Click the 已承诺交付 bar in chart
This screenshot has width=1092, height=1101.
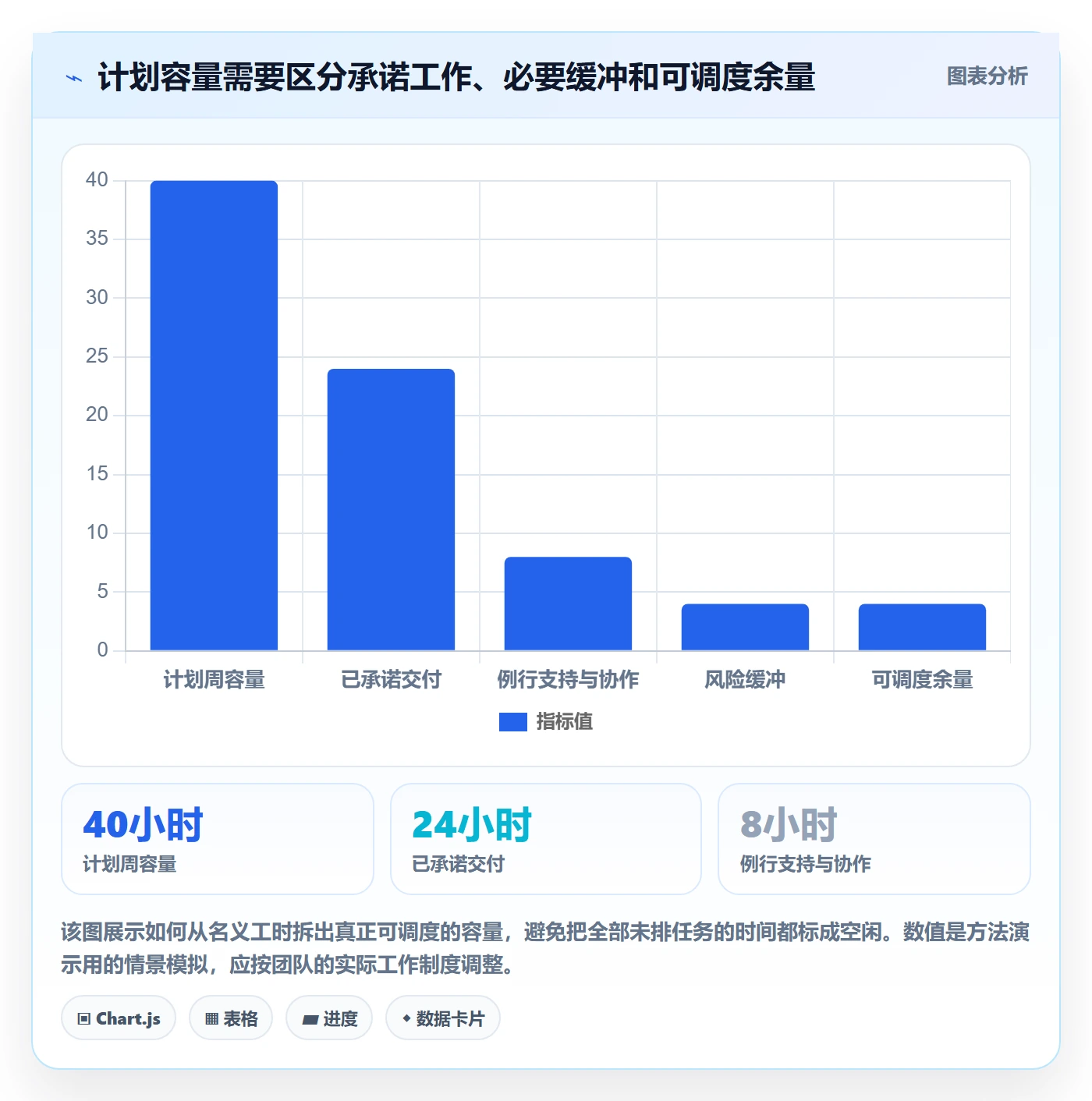coord(391,509)
